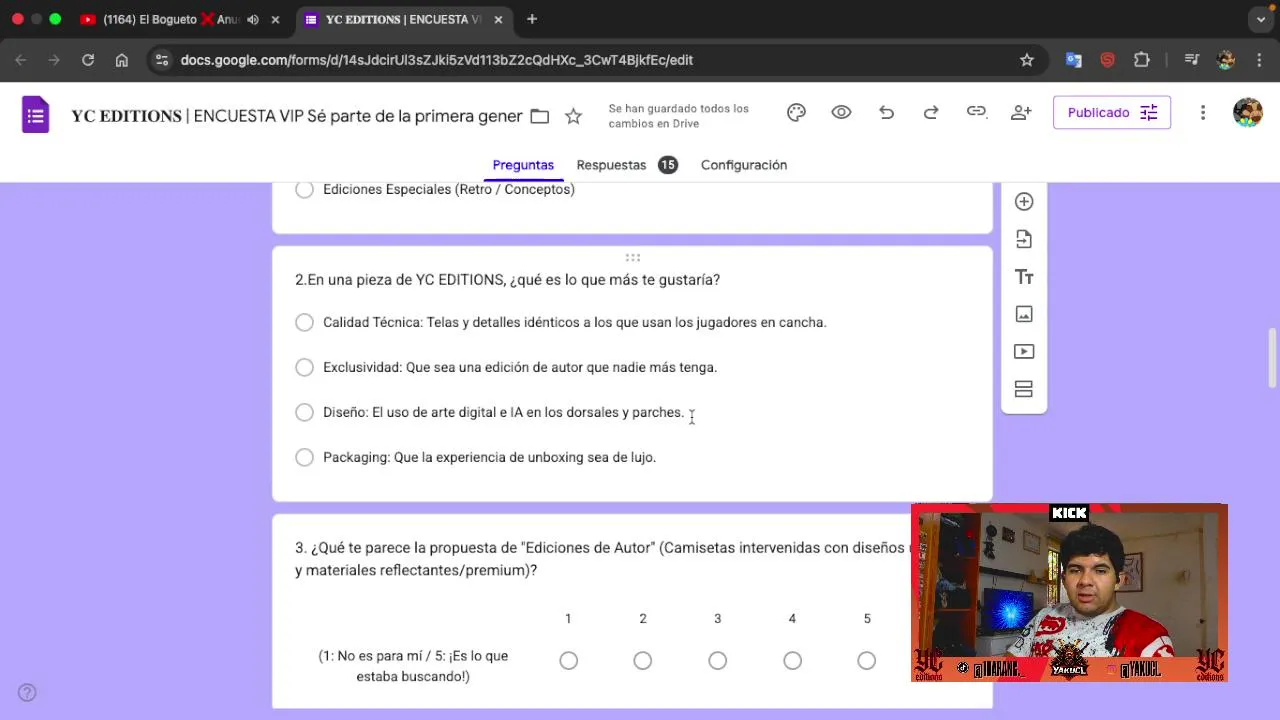Choose rating 5 on the scale
1280x720 pixels.
[867, 660]
